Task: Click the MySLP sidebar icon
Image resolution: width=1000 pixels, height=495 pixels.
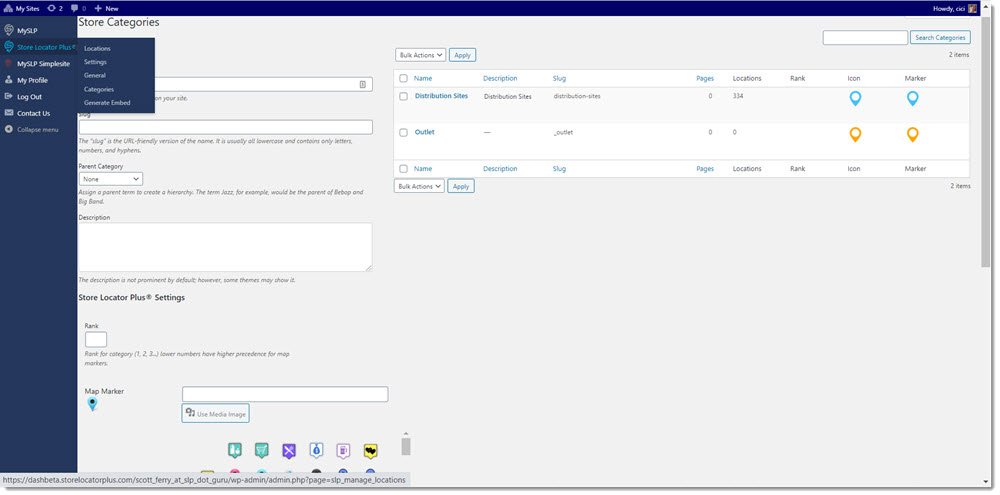Action: 9,30
